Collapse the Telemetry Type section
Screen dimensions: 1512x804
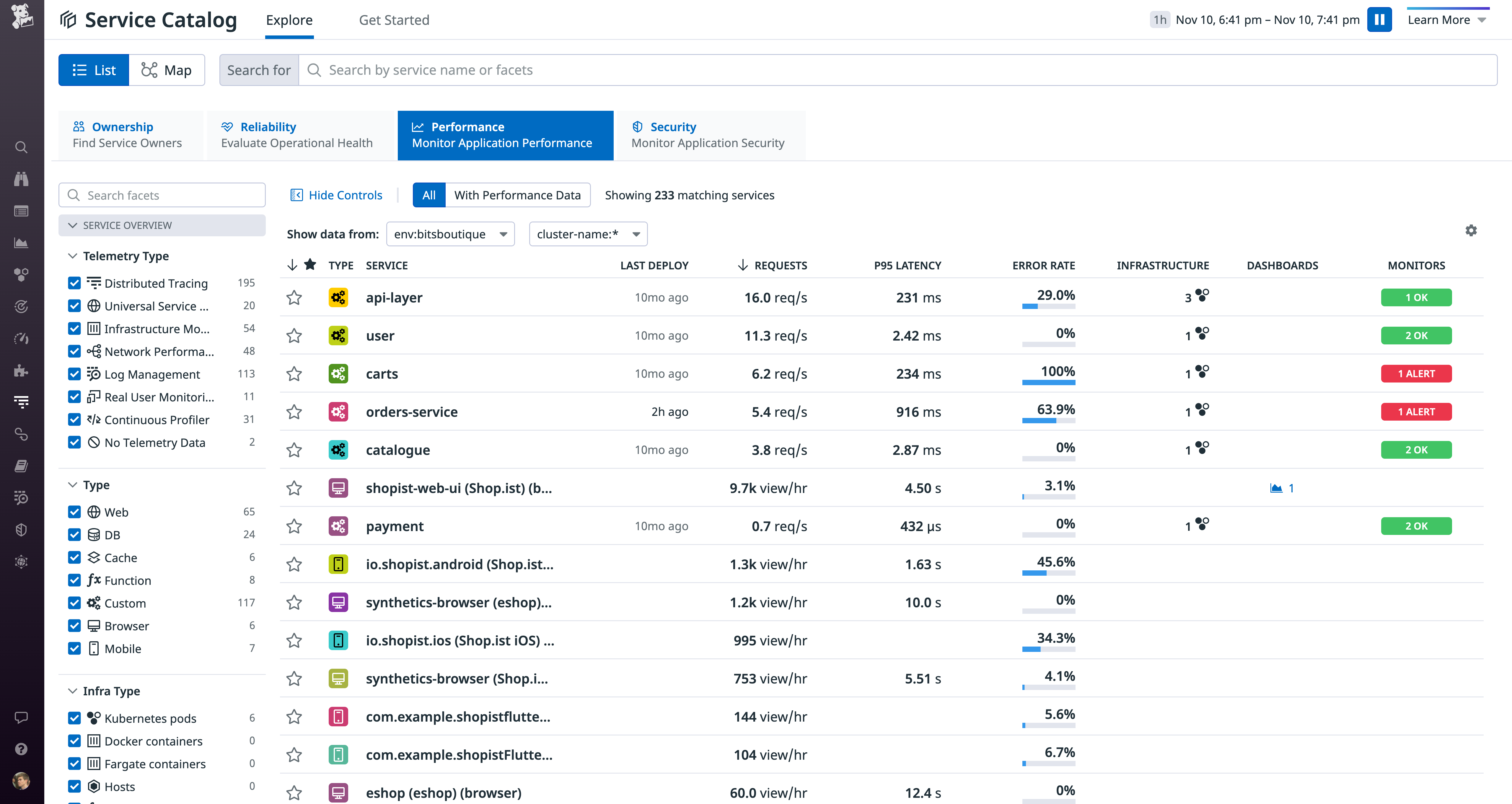pyautogui.click(x=73, y=256)
